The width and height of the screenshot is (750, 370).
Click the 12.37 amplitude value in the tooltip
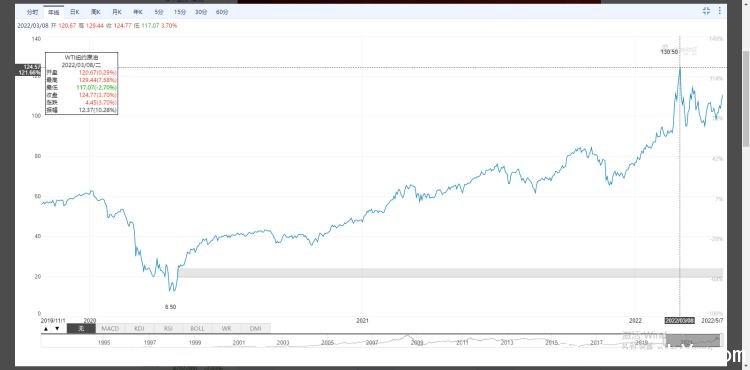(98, 110)
